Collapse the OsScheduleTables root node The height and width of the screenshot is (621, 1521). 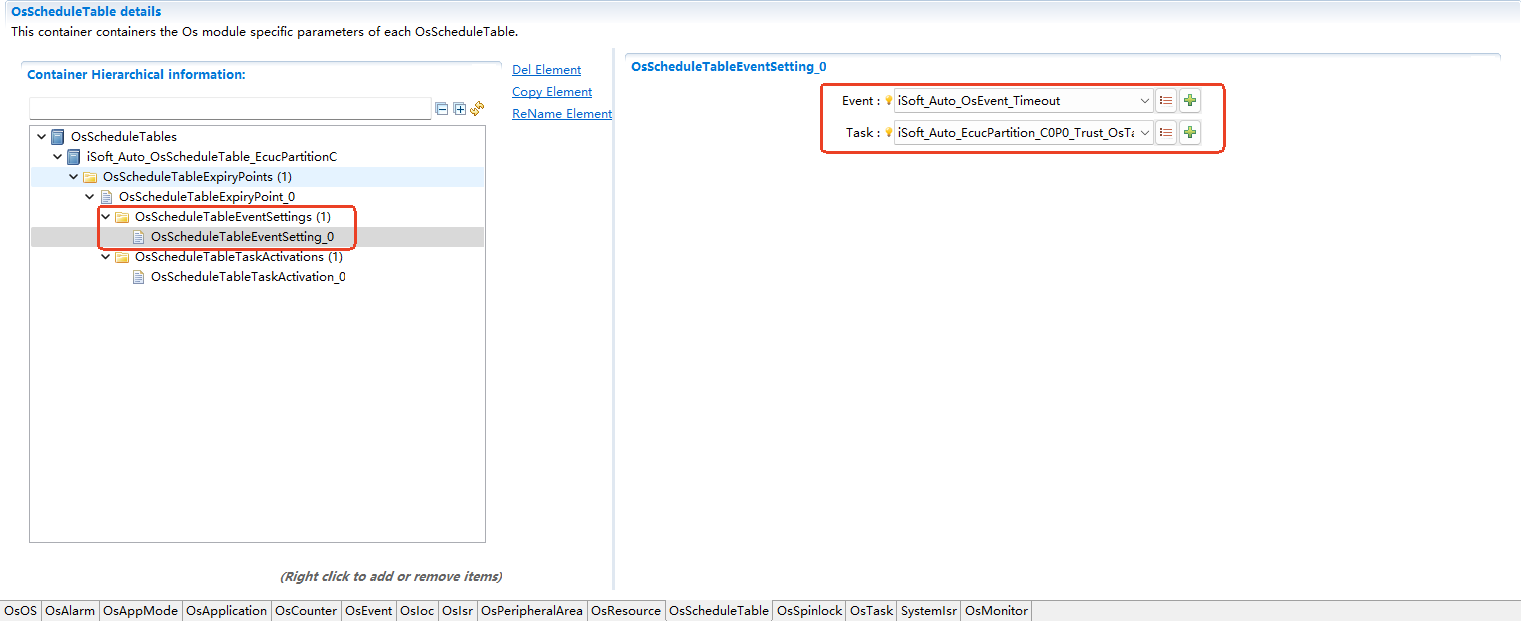pyautogui.click(x=41, y=137)
